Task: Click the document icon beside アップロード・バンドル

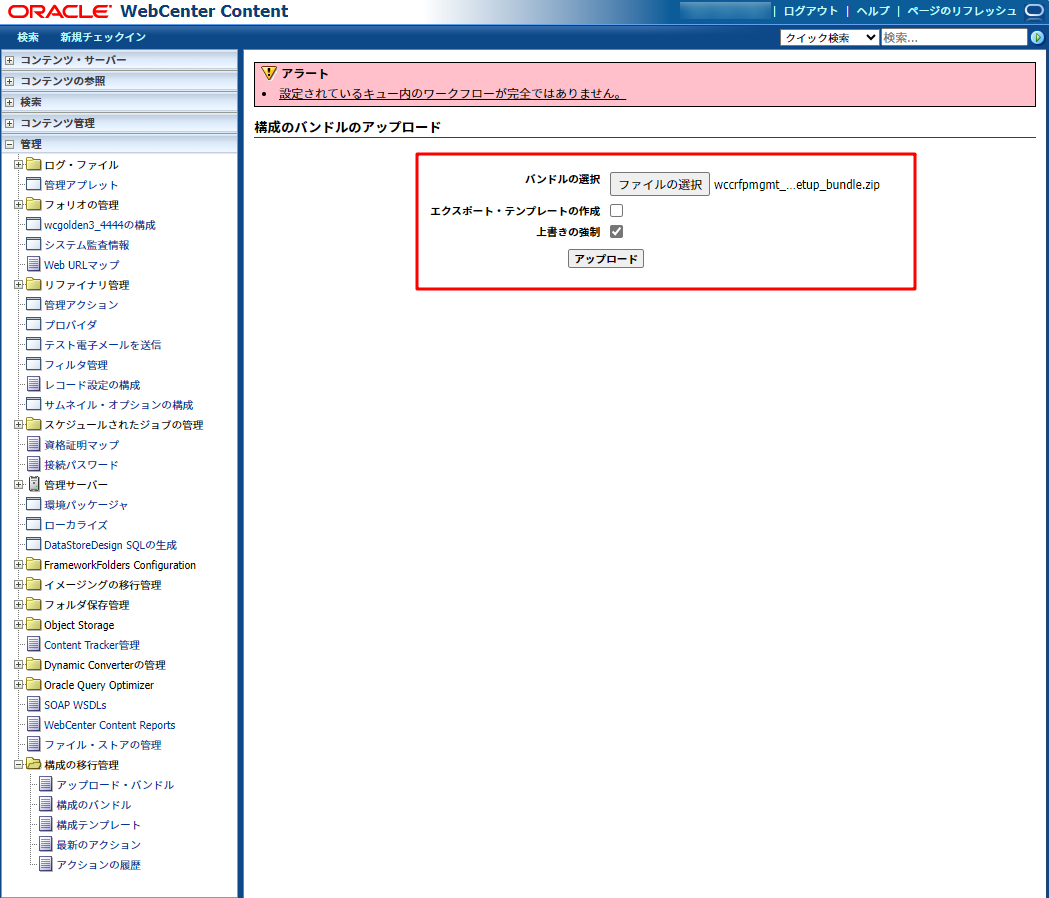Action: click(x=45, y=784)
